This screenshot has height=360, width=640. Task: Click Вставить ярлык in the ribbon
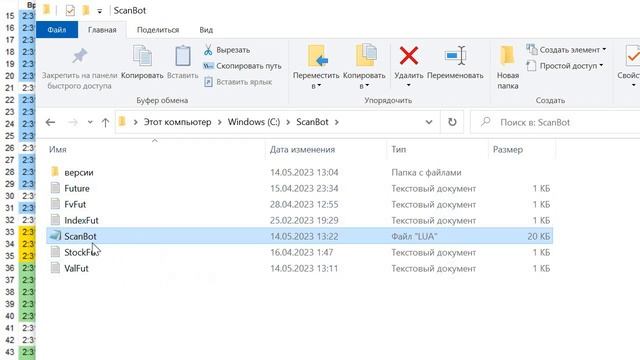click(x=238, y=82)
